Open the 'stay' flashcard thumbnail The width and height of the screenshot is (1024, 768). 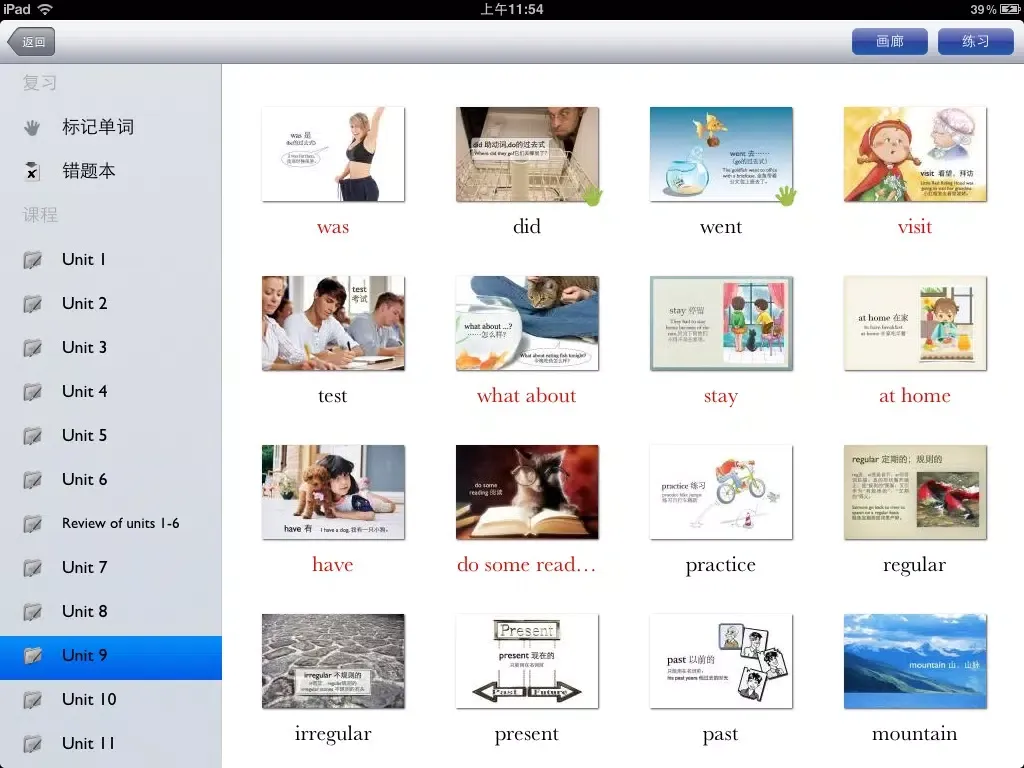(721, 323)
